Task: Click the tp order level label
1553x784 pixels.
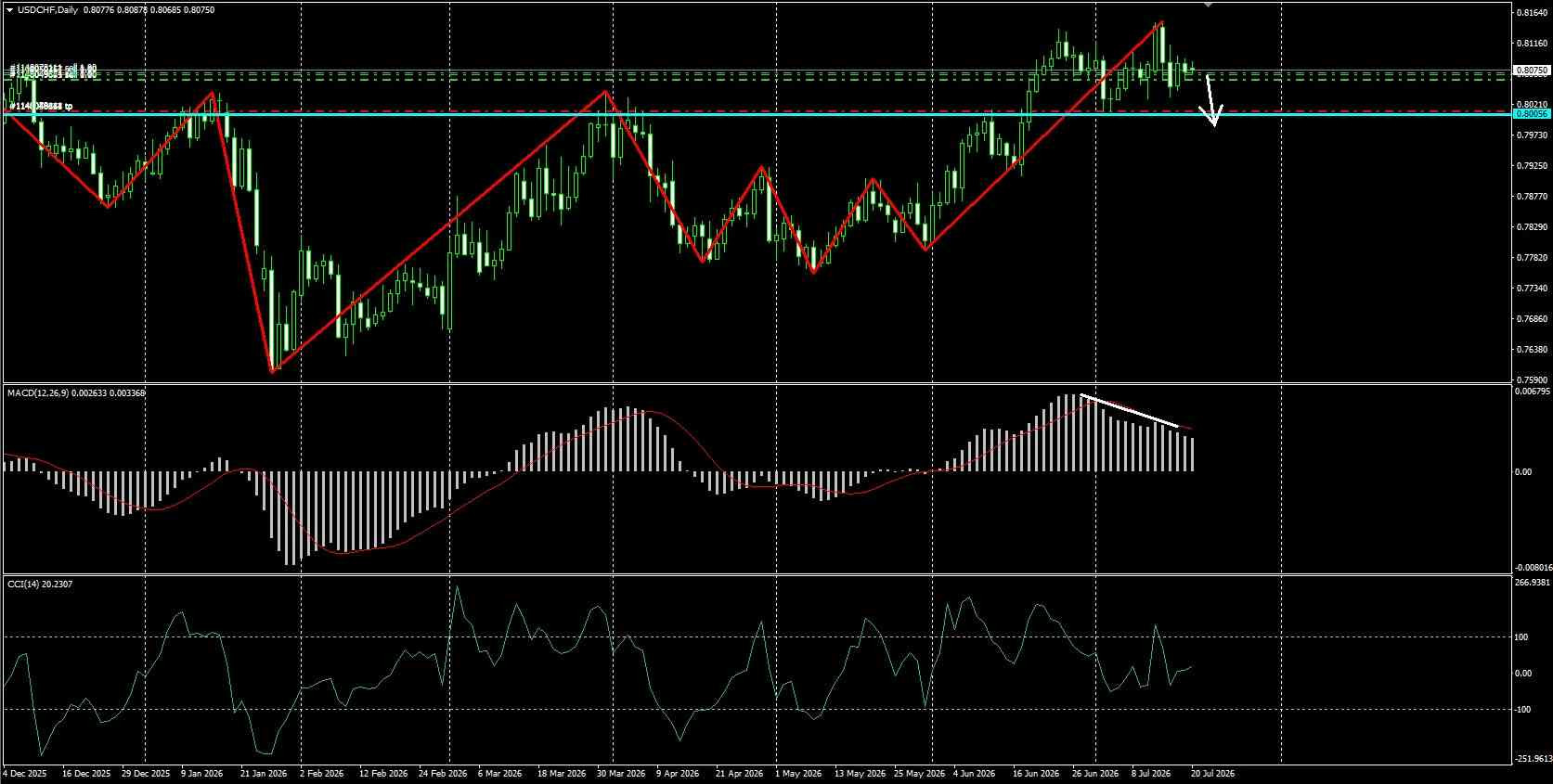Action: pyautogui.click(x=40, y=108)
